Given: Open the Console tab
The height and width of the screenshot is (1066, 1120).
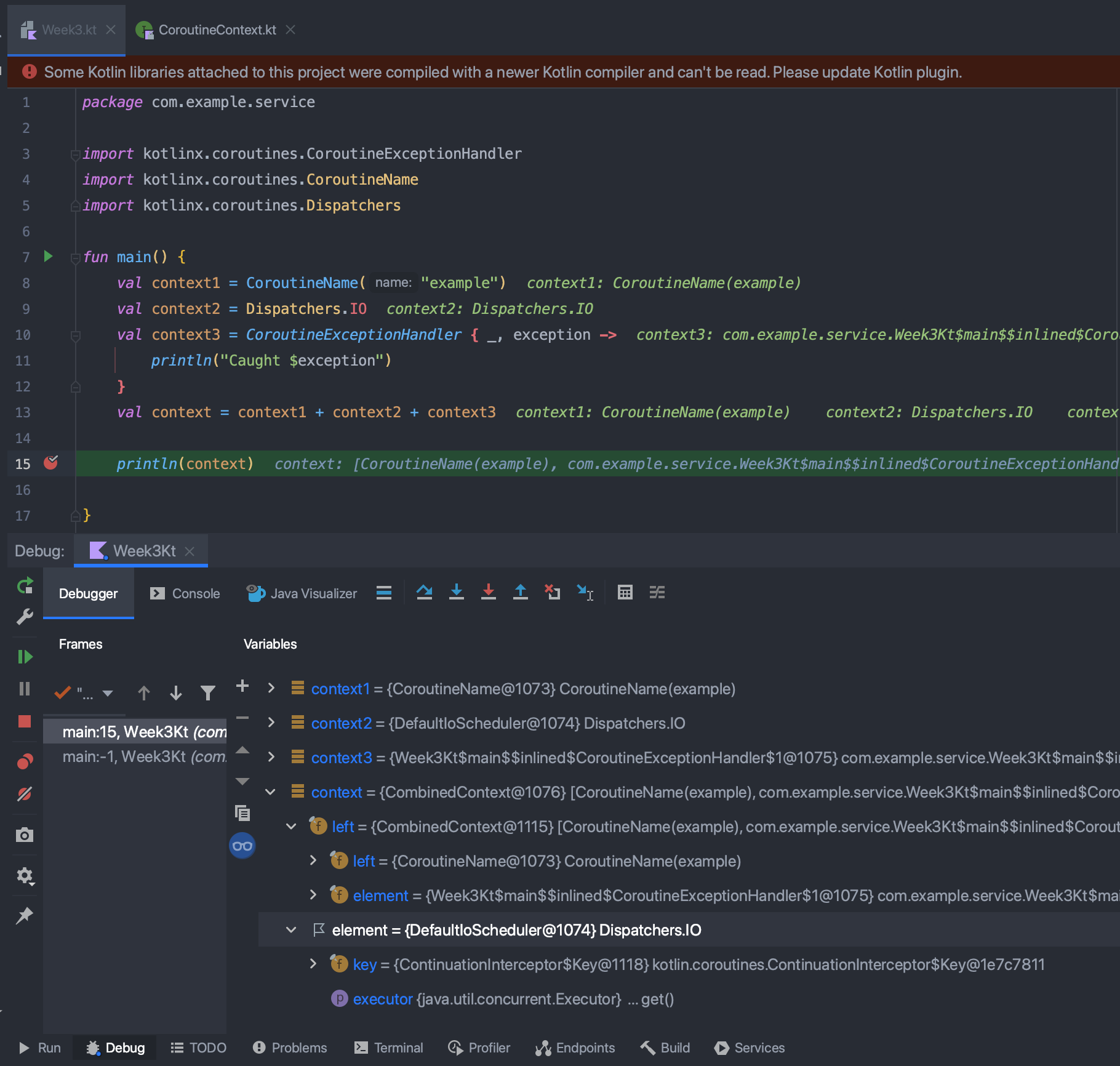Looking at the screenshot, I should pos(185,593).
